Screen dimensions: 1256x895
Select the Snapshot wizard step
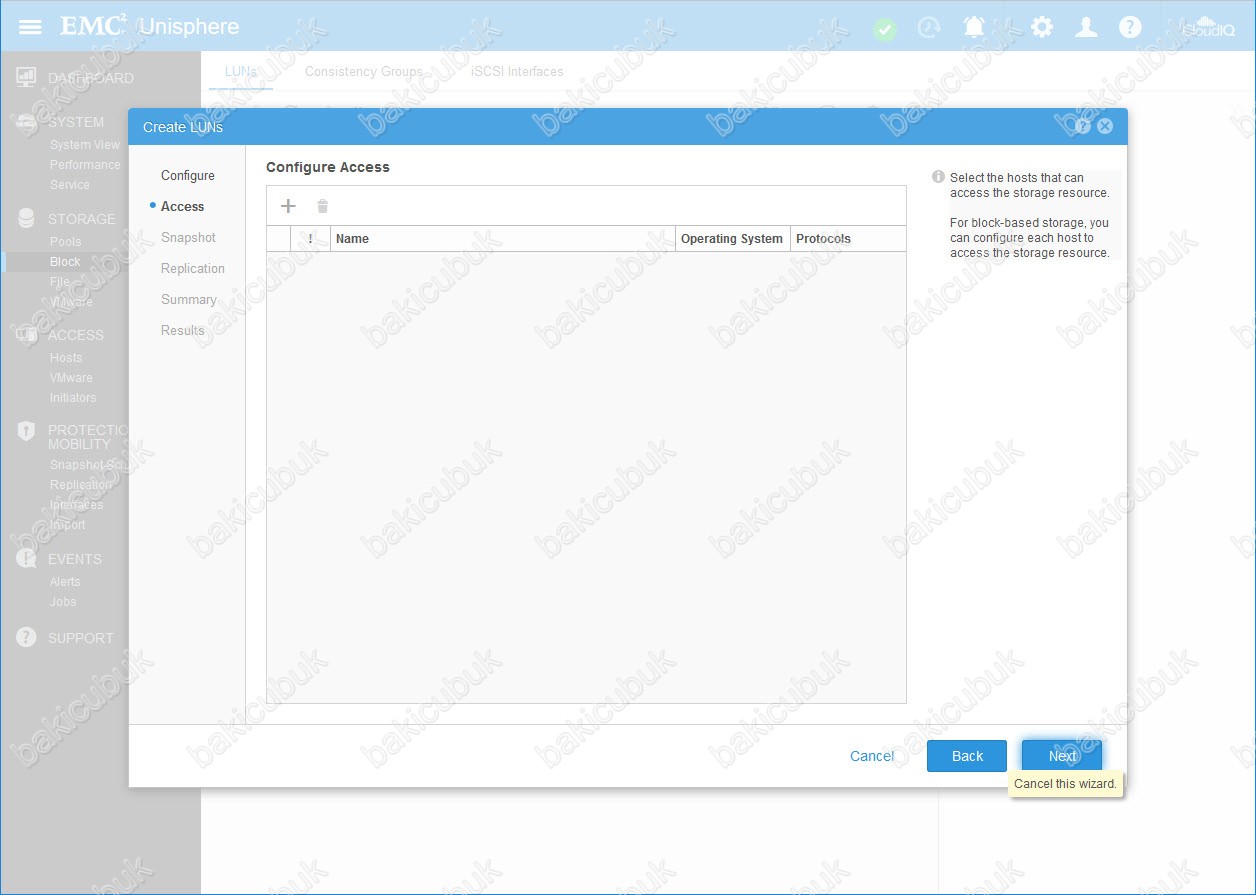coord(188,237)
